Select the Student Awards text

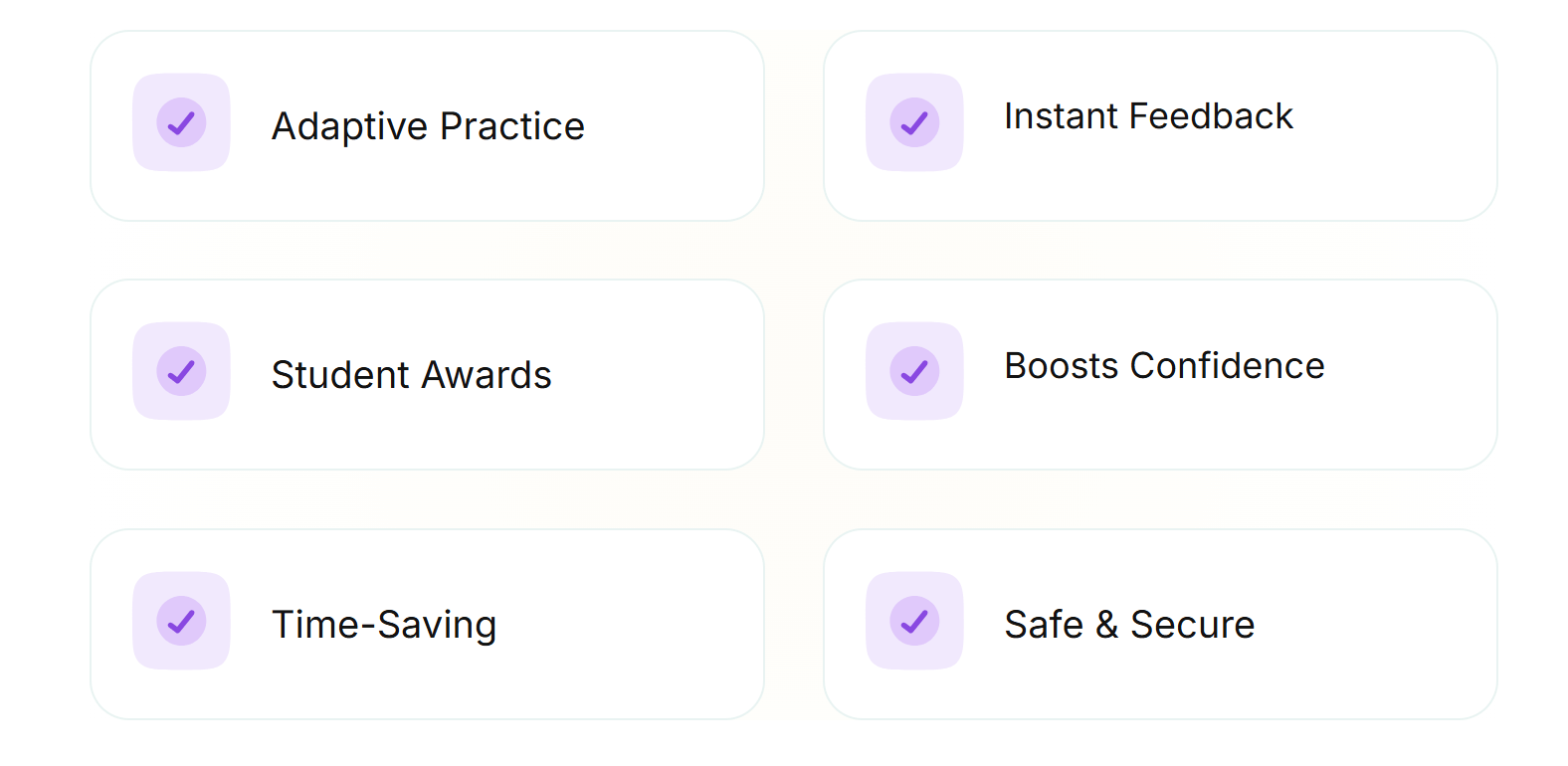click(x=411, y=375)
